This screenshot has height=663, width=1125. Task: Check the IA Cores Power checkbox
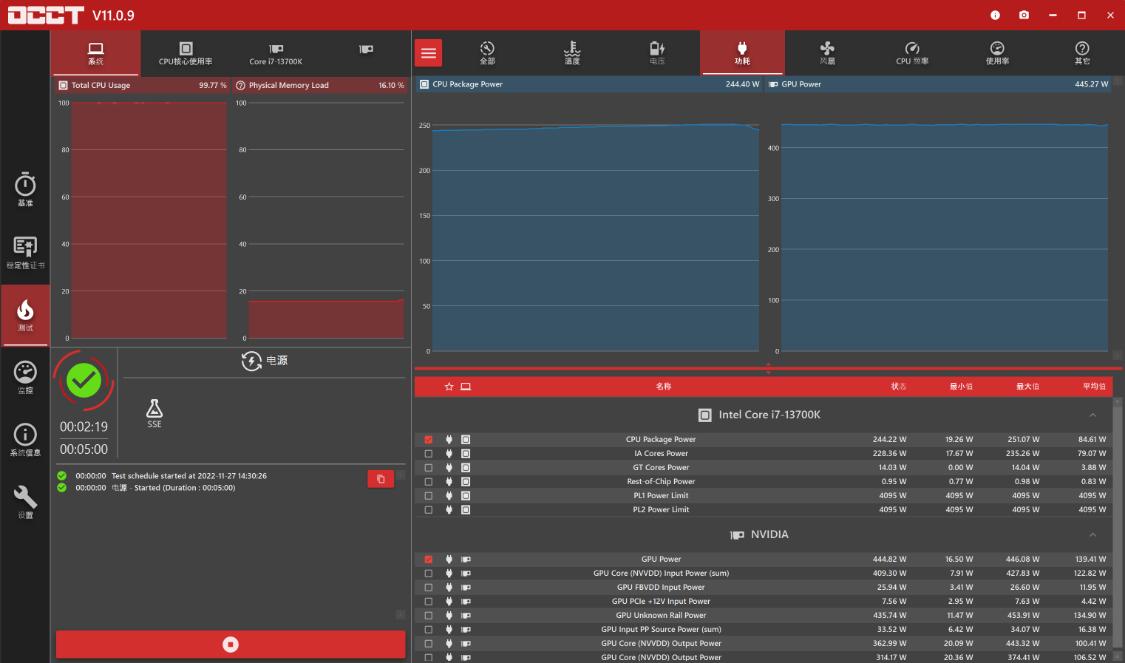429,453
